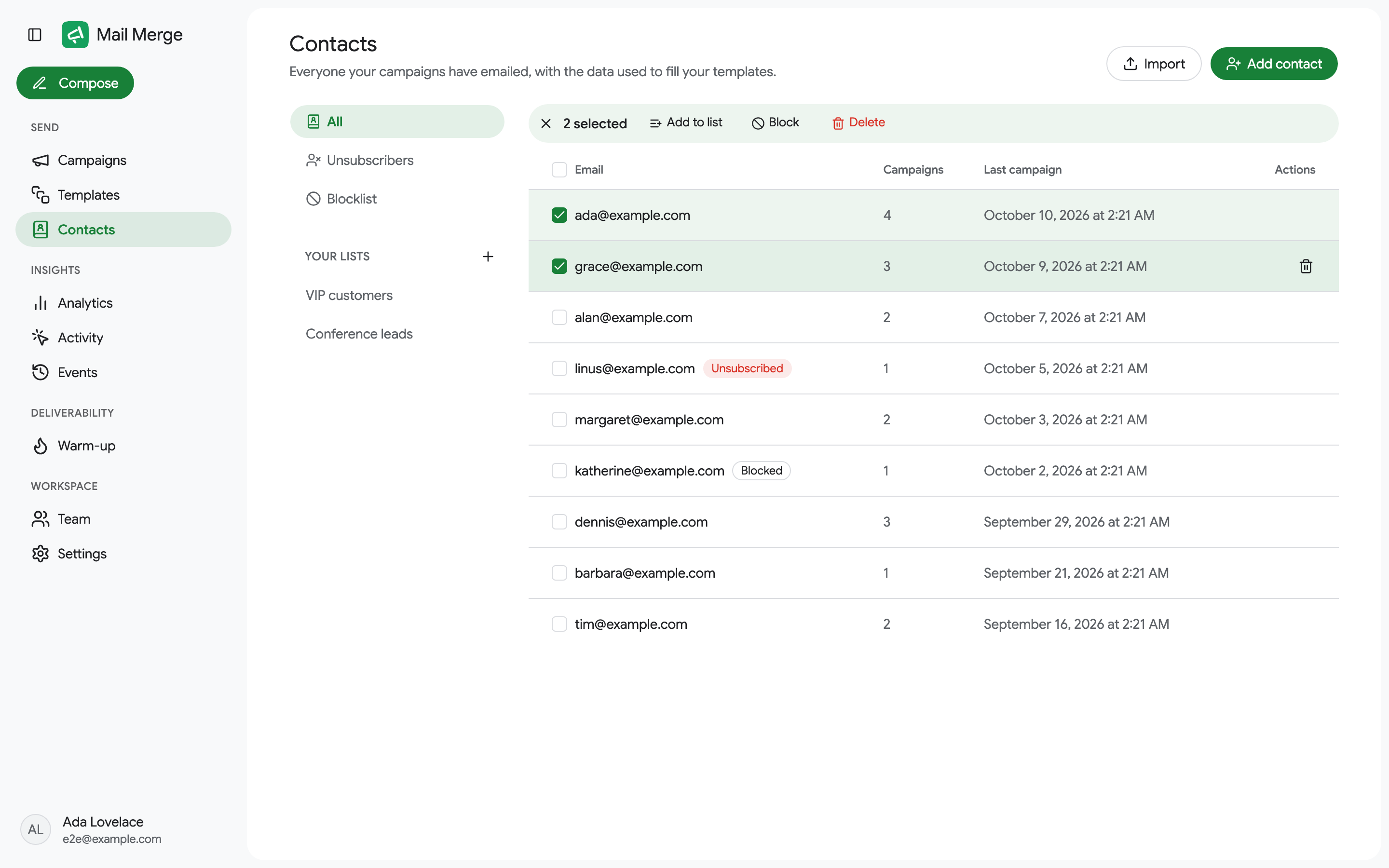
Task: Click the Warm-up flame icon
Action: click(x=40, y=446)
